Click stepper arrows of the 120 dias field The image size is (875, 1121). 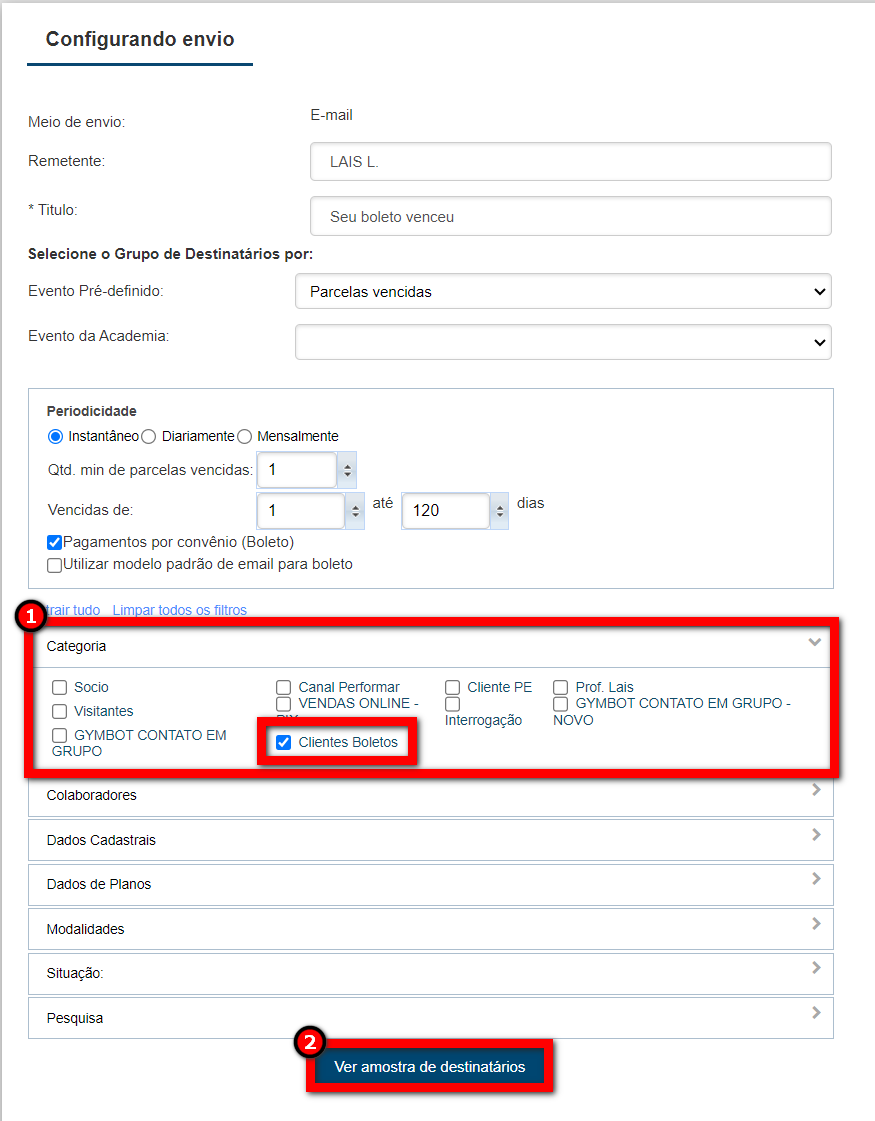[x=499, y=511]
